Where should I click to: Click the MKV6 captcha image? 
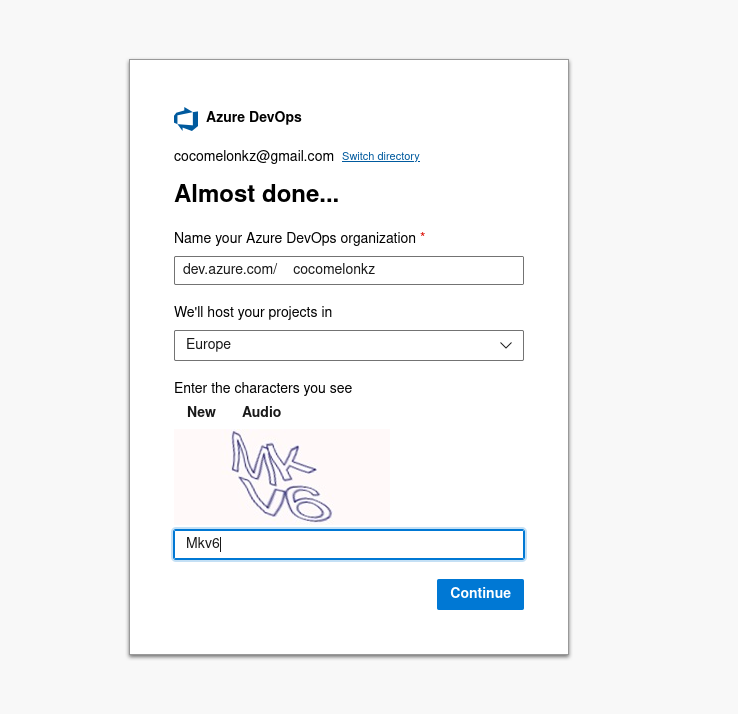281,477
